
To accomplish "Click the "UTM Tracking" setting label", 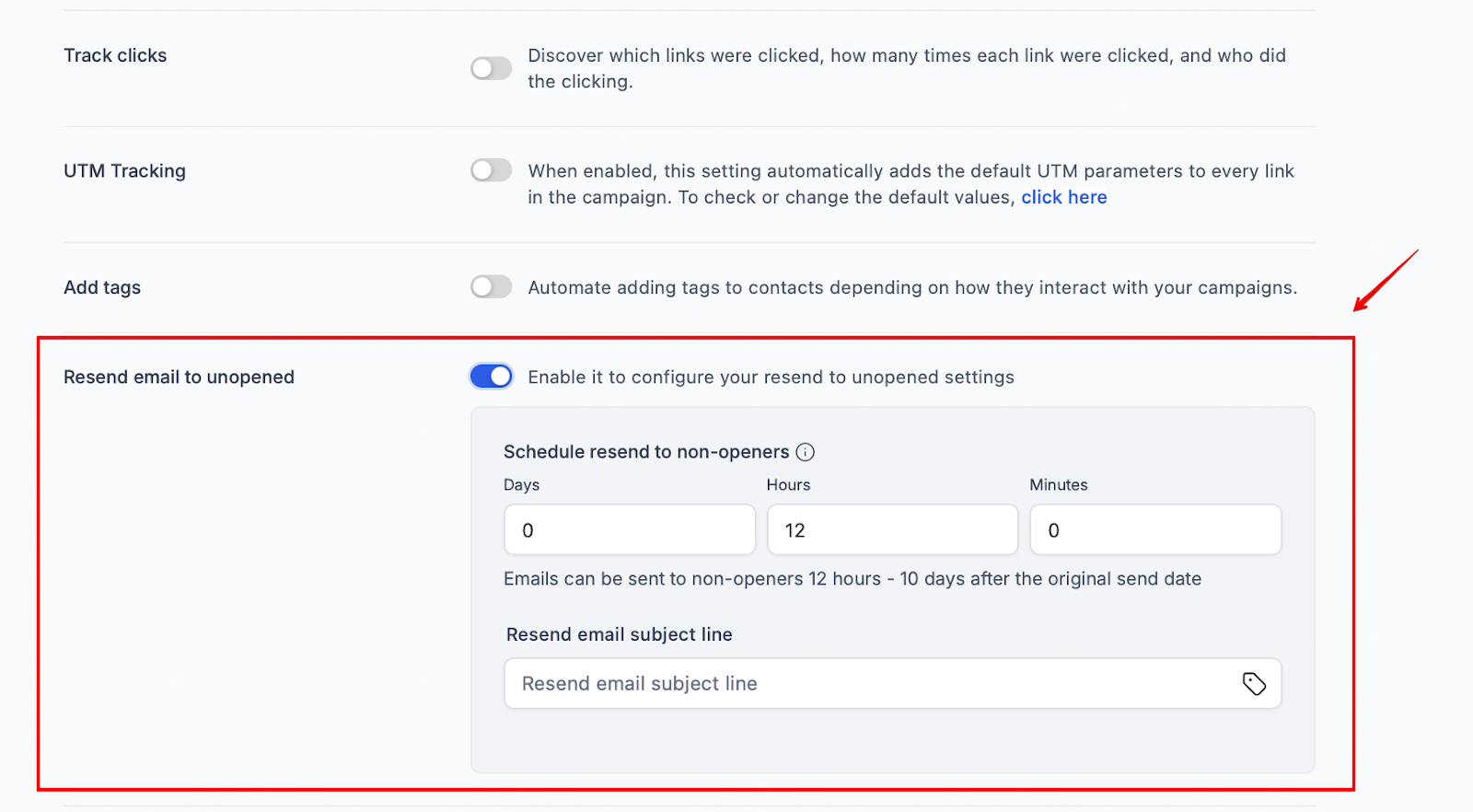I will coord(124,171).
